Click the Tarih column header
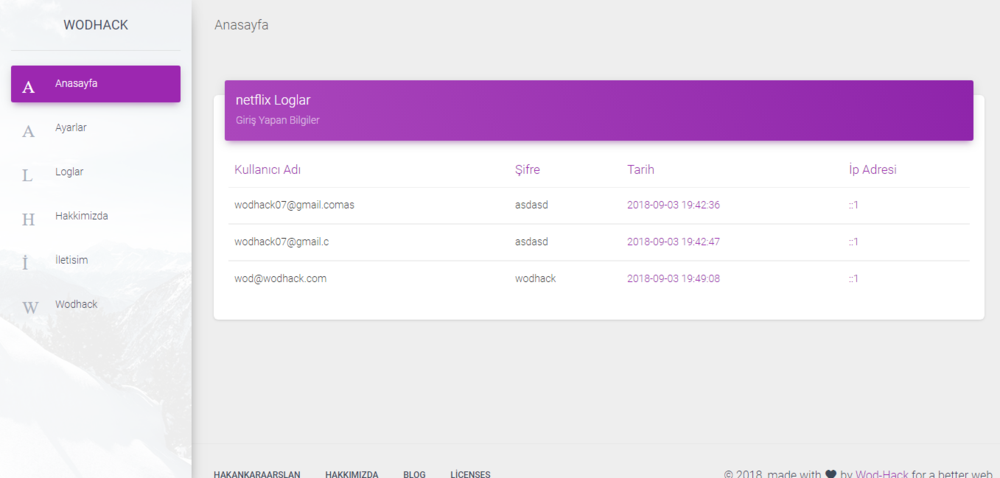This screenshot has width=1000, height=478. click(640, 170)
